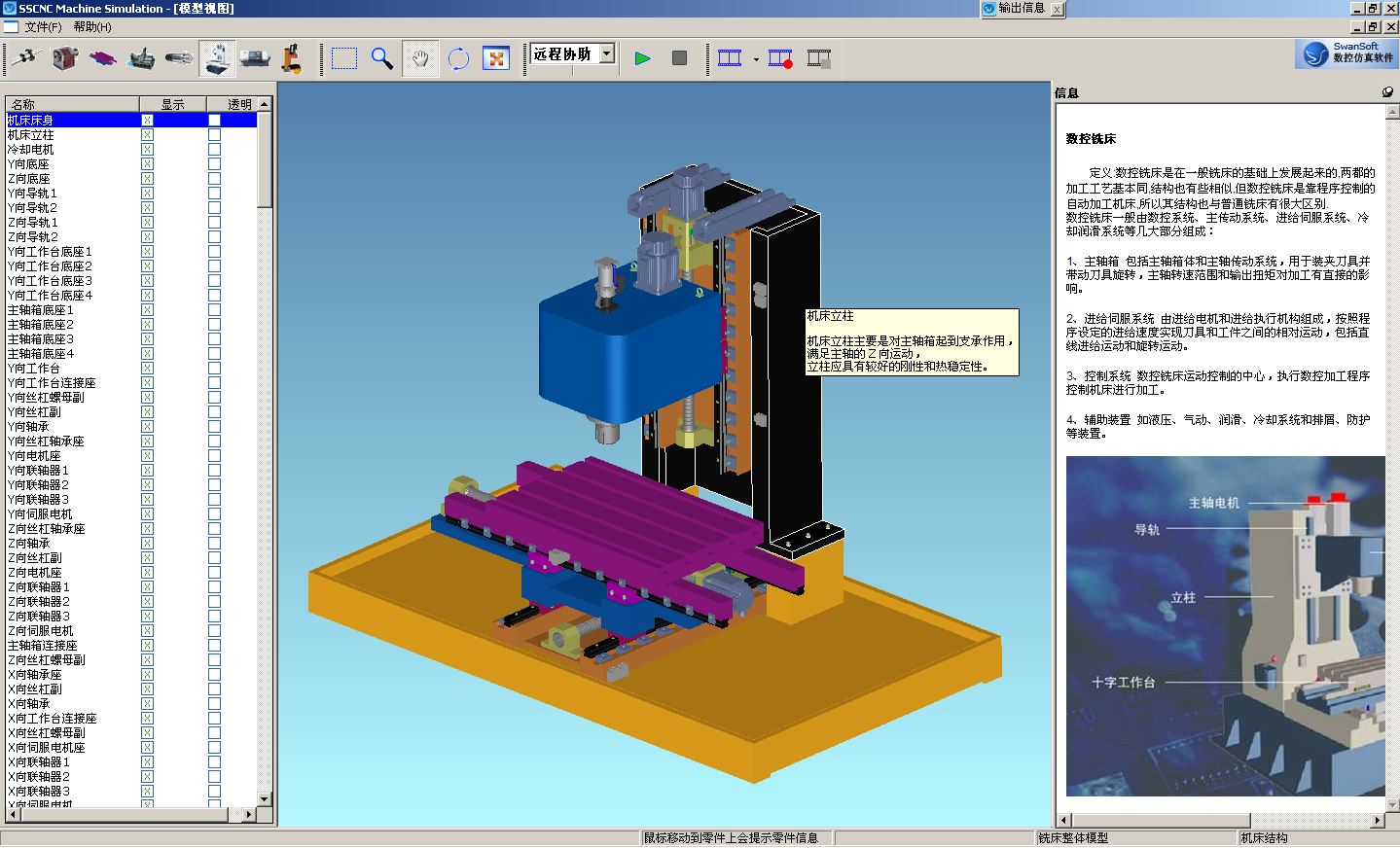Enable transparency checkbox for 冷却电机

click(214, 150)
